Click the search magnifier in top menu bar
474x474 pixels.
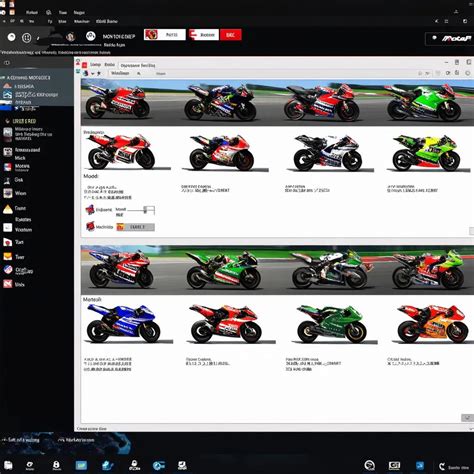[49, 12]
